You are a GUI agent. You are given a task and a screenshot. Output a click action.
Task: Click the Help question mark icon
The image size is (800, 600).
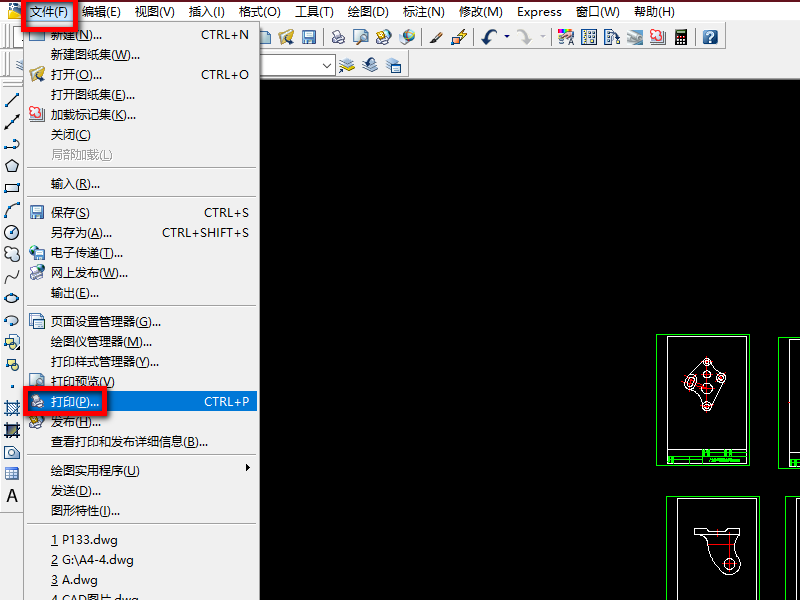[x=710, y=37]
